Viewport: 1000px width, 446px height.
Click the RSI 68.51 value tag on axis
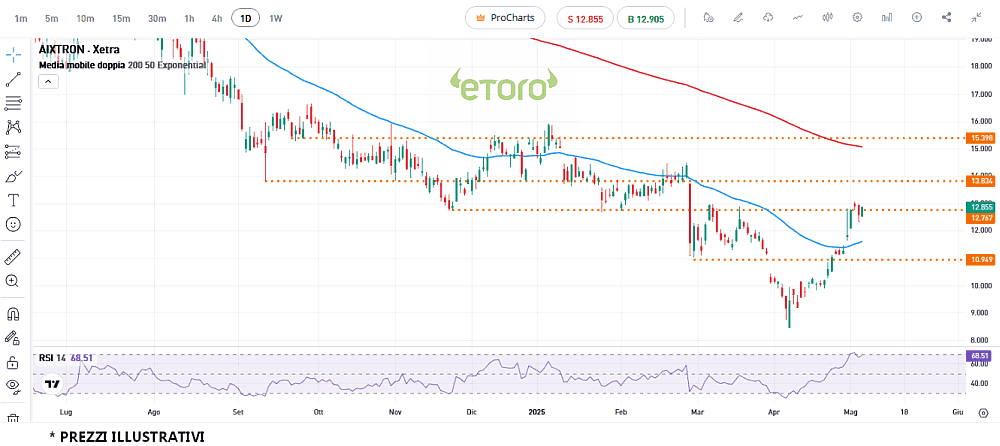[x=978, y=355]
